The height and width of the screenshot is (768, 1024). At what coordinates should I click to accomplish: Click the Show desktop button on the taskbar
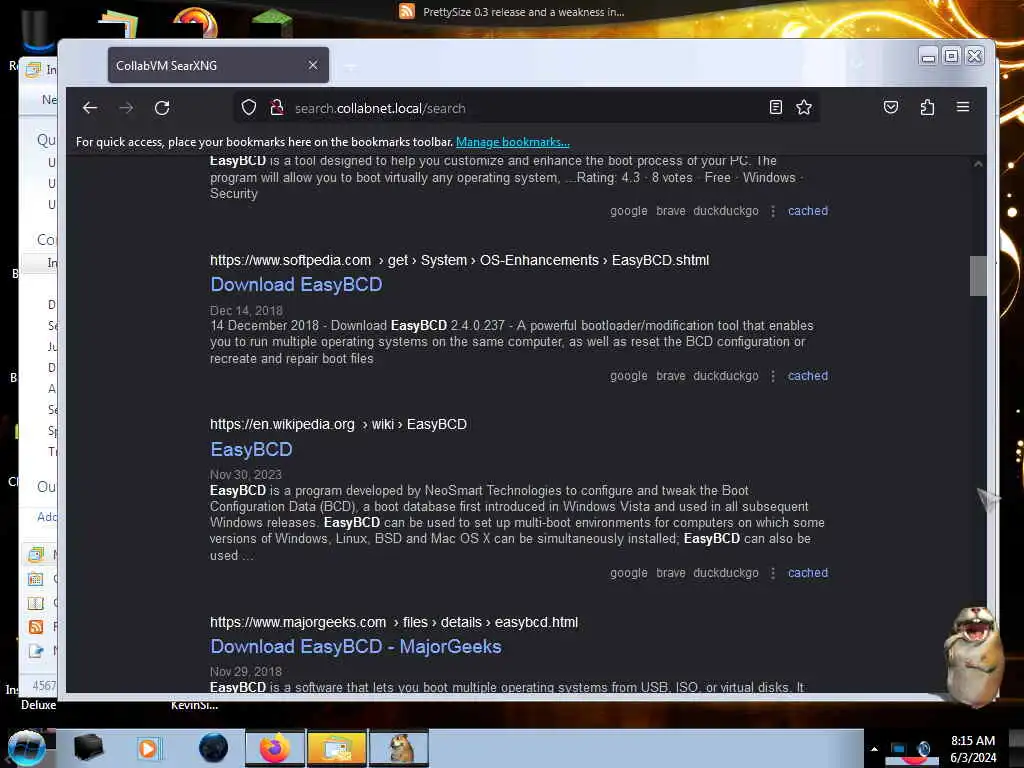(1016, 748)
